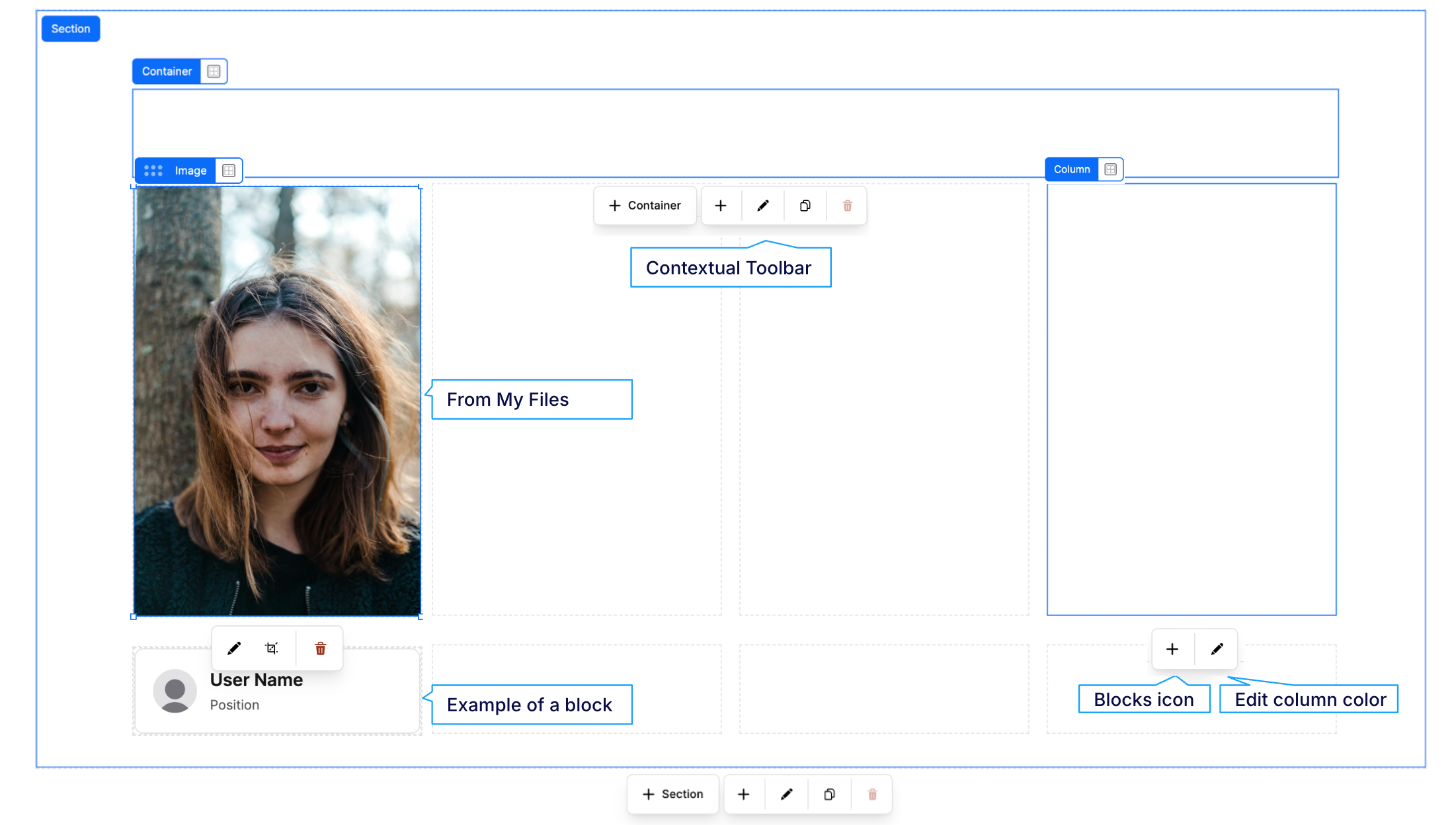Screen dimensions: 1456x825
Task: Select the Column label tag
Action: [1071, 169]
